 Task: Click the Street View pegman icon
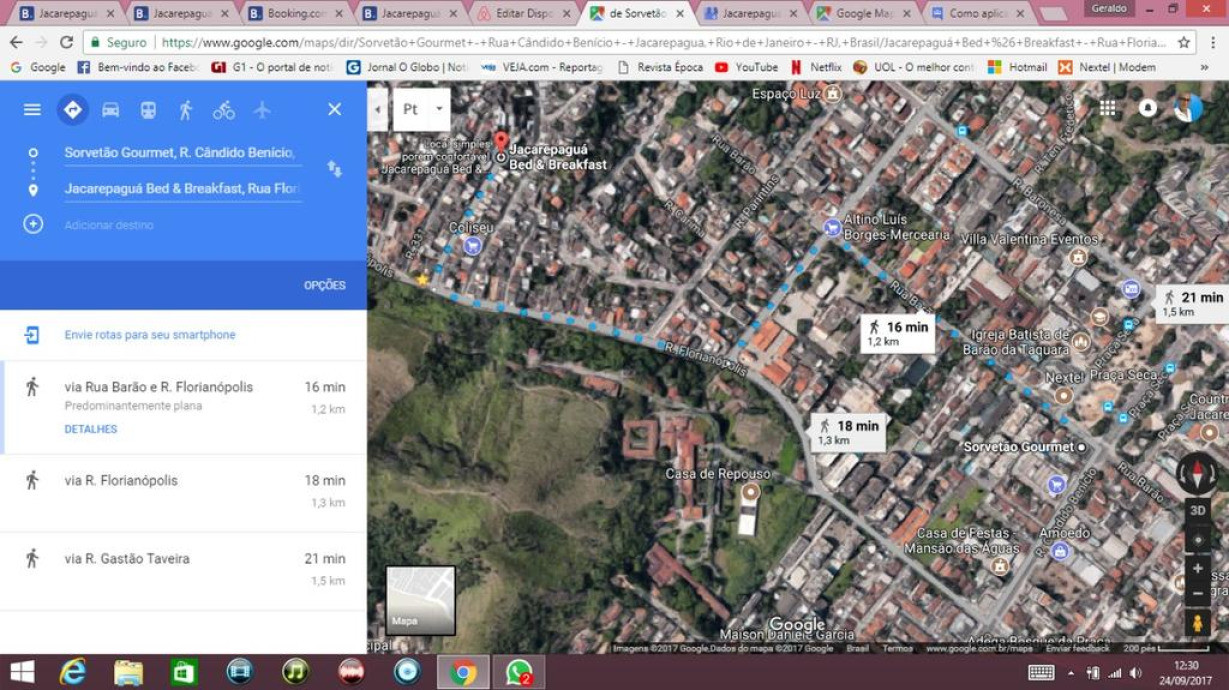[1197, 623]
